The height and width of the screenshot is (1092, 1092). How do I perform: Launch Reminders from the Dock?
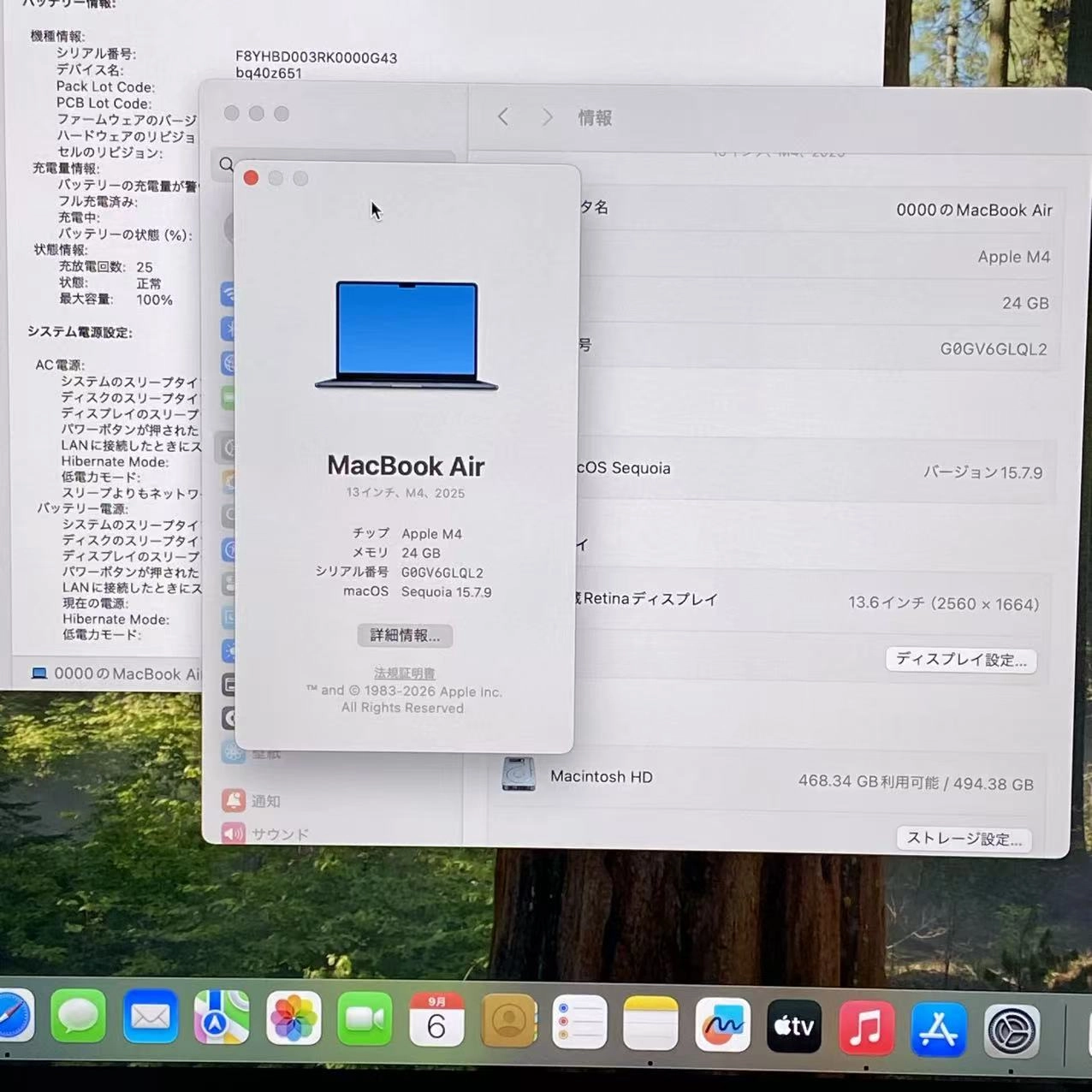point(579,1022)
